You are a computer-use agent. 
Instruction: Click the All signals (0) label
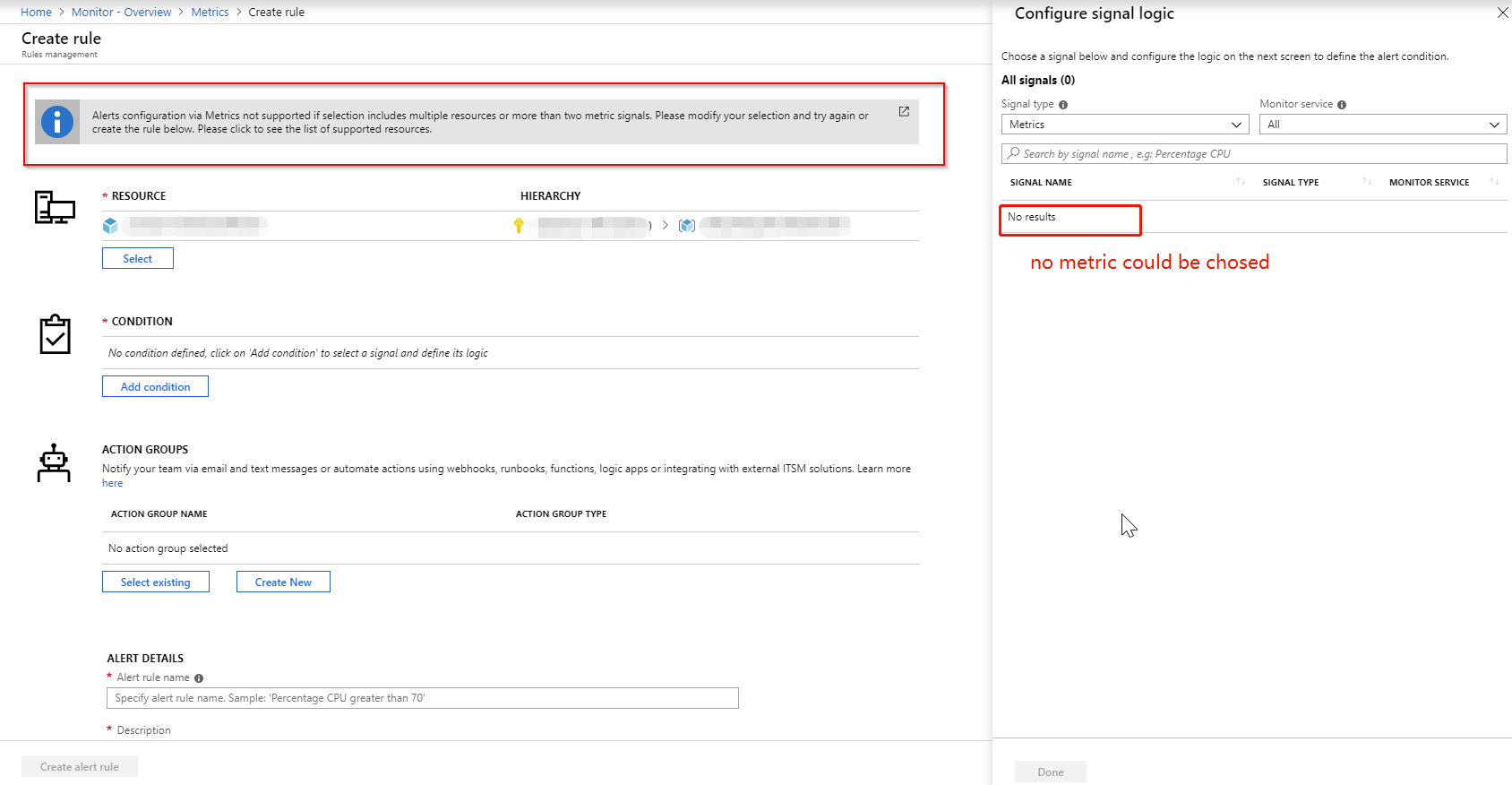click(x=1038, y=80)
